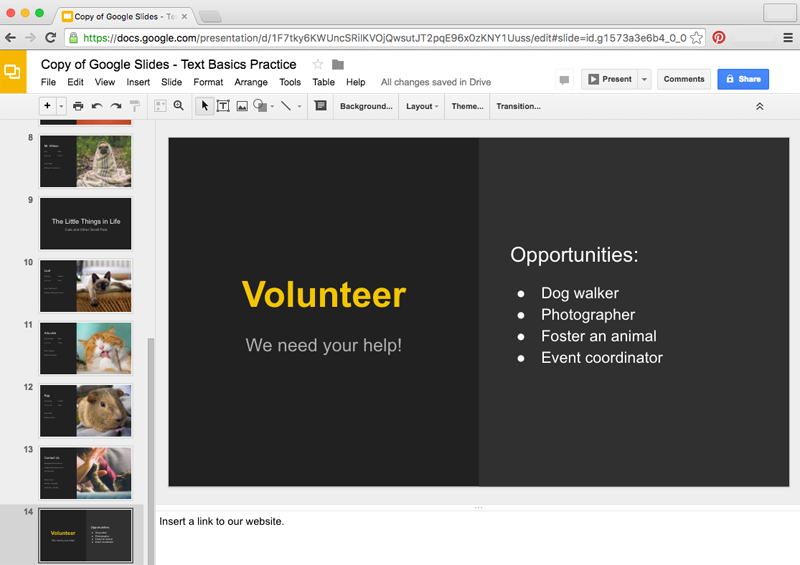This screenshot has width=800, height=565.
Task: Select slide 11 orange cat thumbnail
Action: tap(86, 348)
